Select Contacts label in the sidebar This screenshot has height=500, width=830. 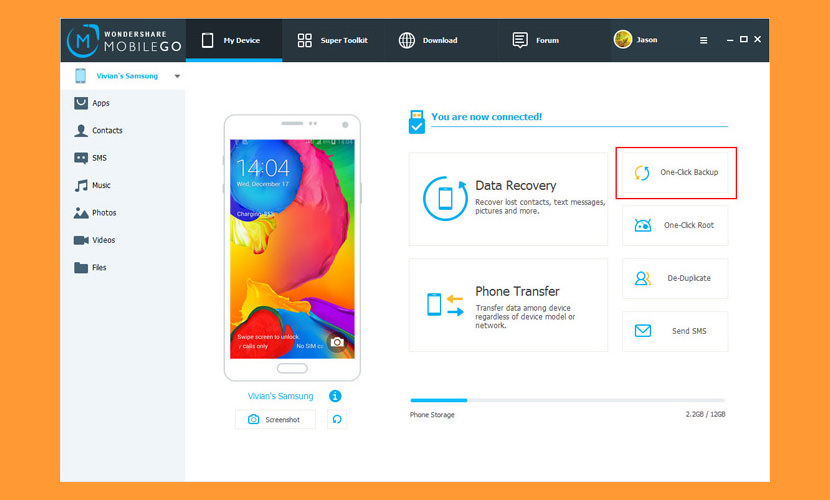pyautogui.click(x=107, y=130)
